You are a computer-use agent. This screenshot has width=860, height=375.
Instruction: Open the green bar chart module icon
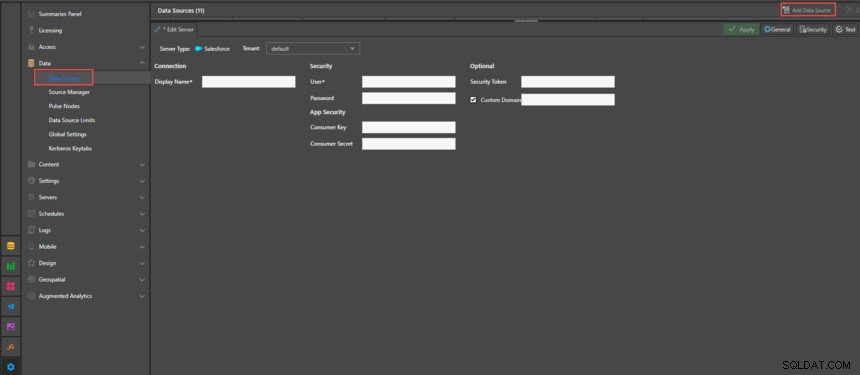point(10,266)
